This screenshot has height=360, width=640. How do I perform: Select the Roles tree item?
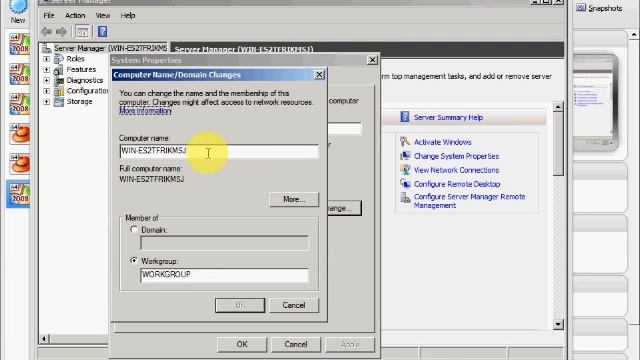(x=75, y=59)
